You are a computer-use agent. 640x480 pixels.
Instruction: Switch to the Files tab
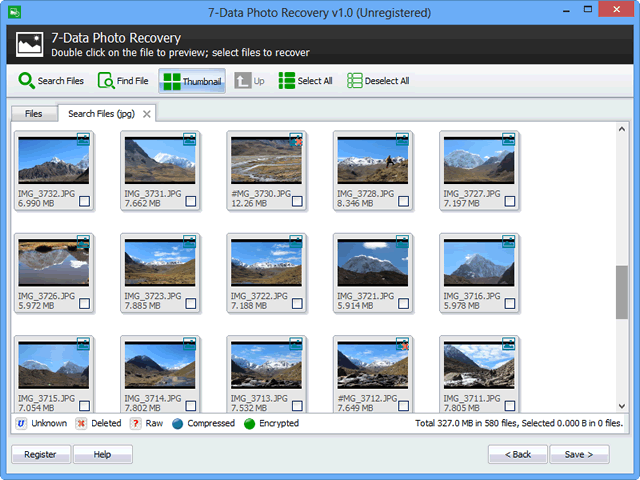pos(34,114)
